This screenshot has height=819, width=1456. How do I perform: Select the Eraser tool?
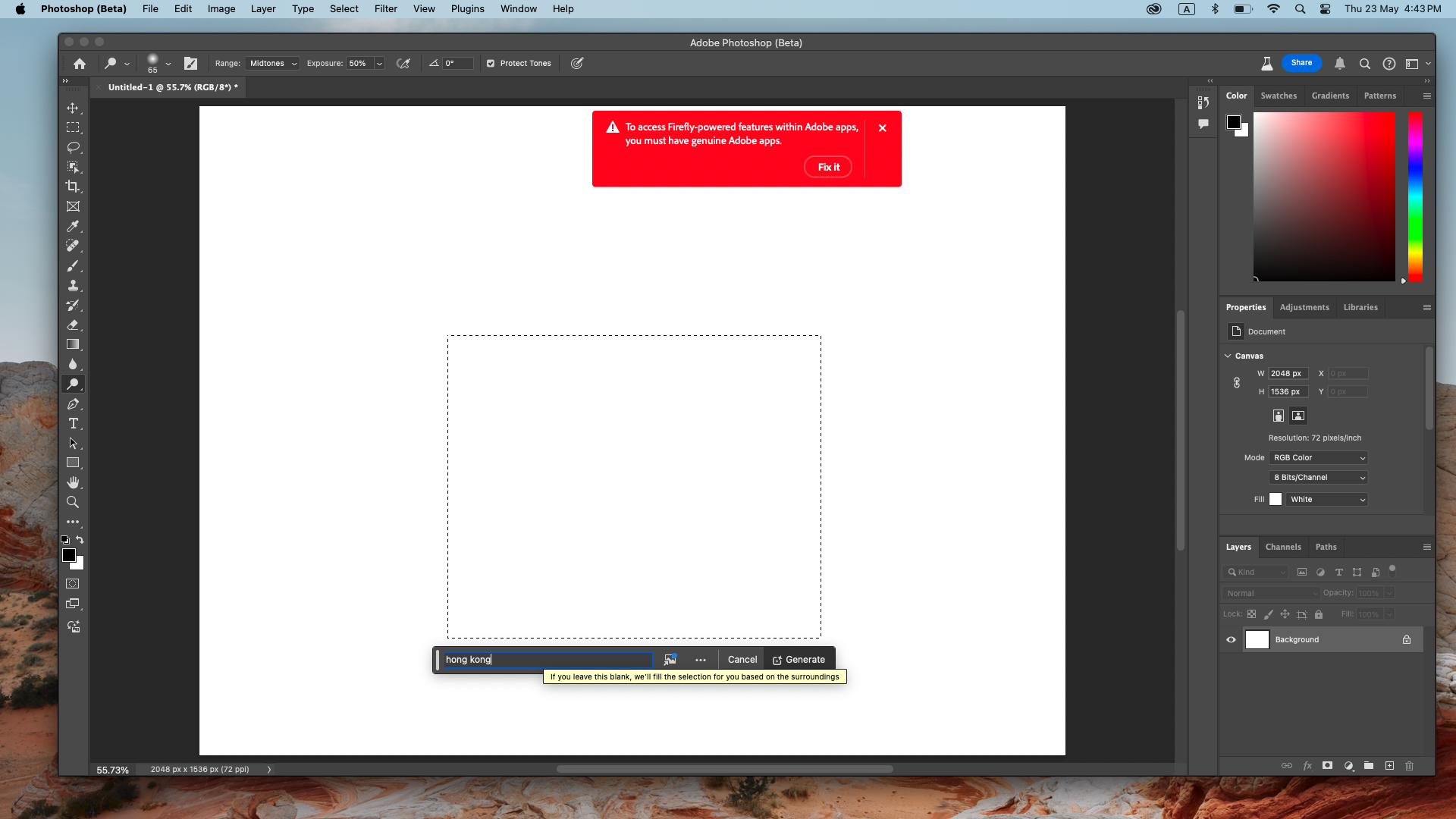[x=73, y=325]
